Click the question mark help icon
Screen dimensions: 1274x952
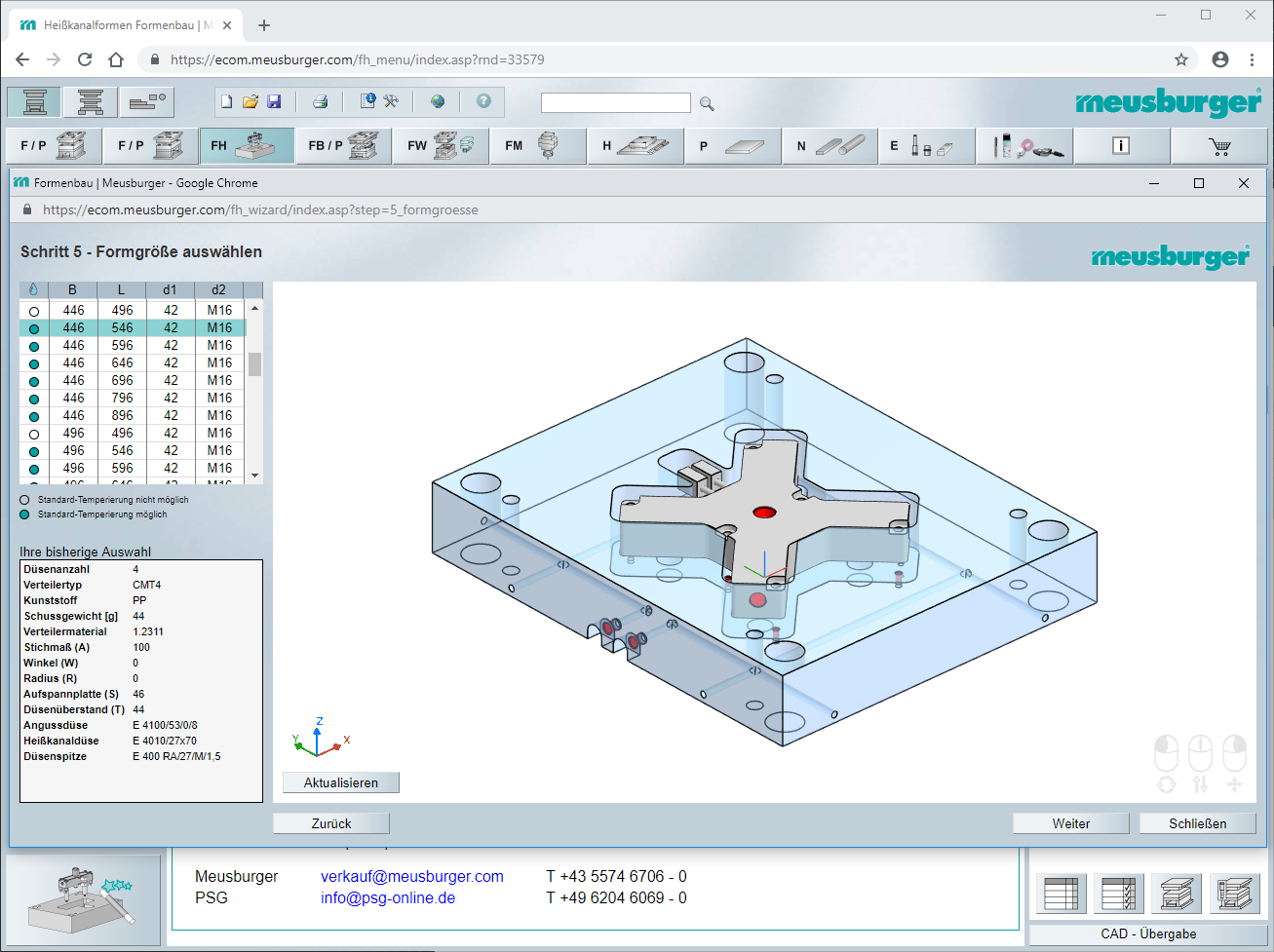pyautogui.click(x=483, y=101)
